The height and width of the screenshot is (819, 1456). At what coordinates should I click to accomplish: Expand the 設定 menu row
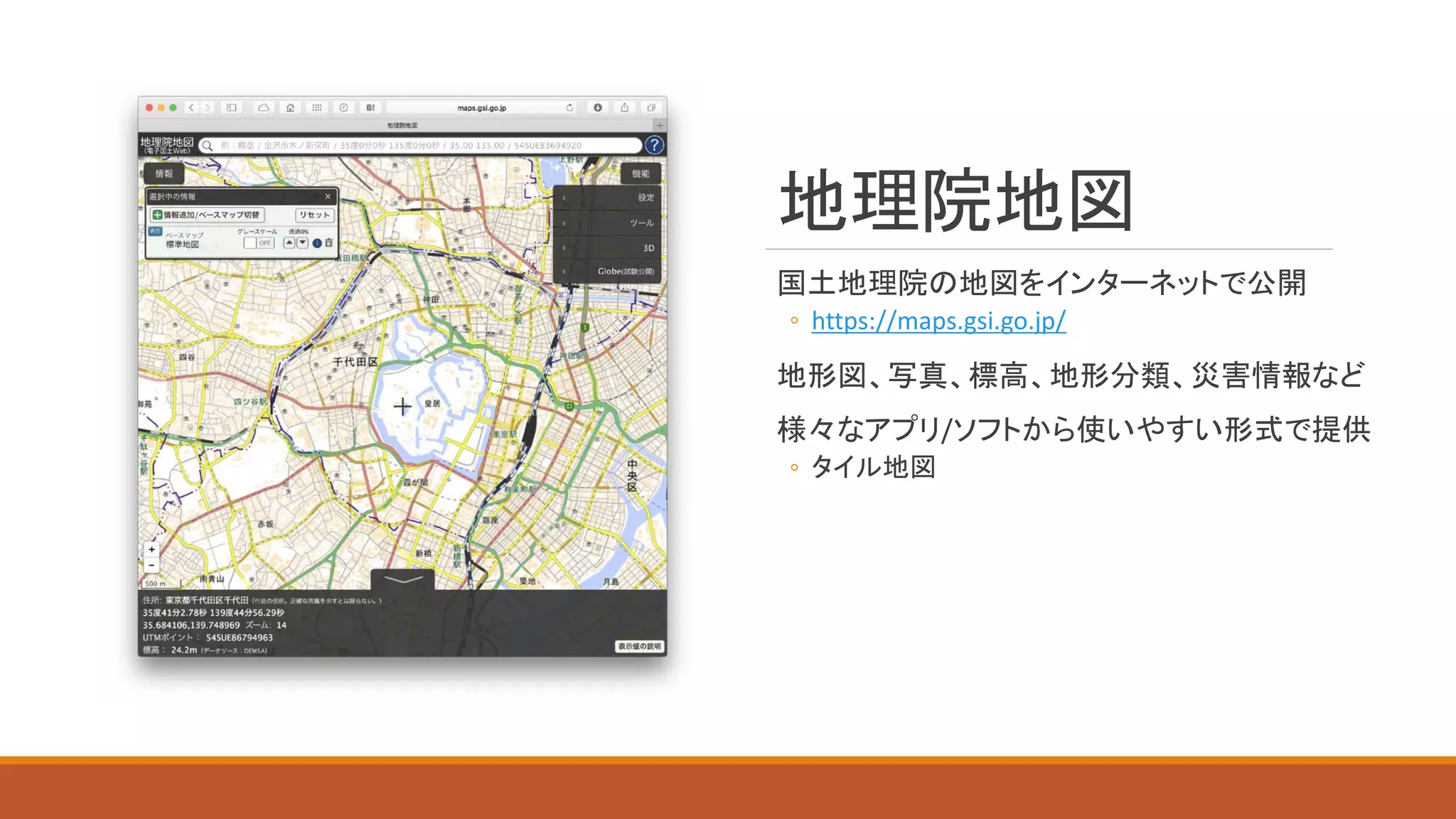click(x=608, y=198)
